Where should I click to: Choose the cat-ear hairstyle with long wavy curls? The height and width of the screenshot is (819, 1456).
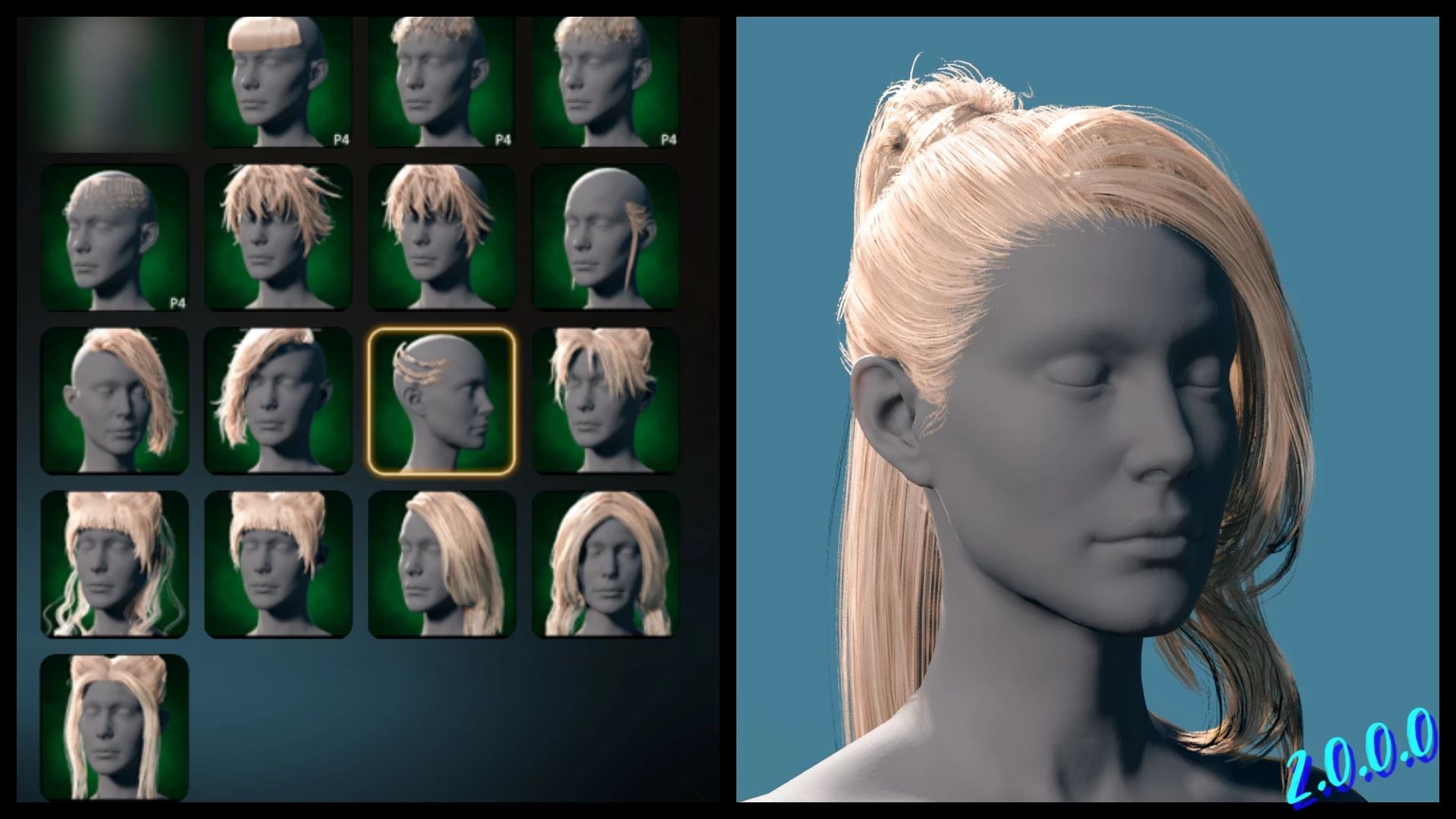[115, 564]
